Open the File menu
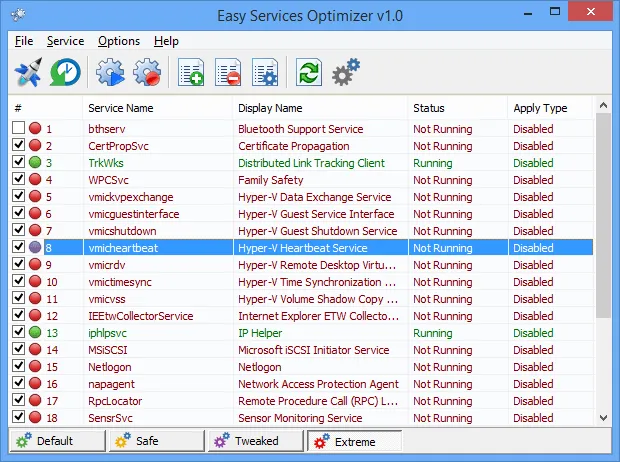This screenshot has width=620, height=462. [x=24, y=41]
